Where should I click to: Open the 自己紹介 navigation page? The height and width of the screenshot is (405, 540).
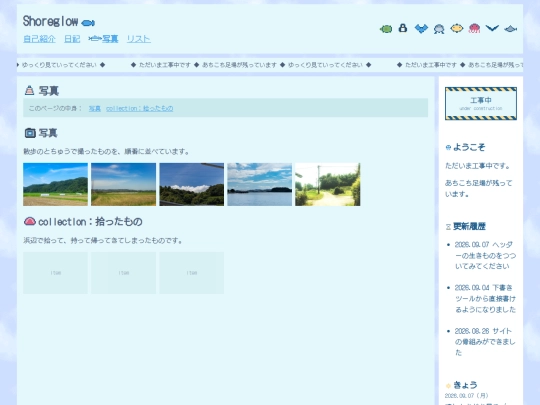pos(39,39)
